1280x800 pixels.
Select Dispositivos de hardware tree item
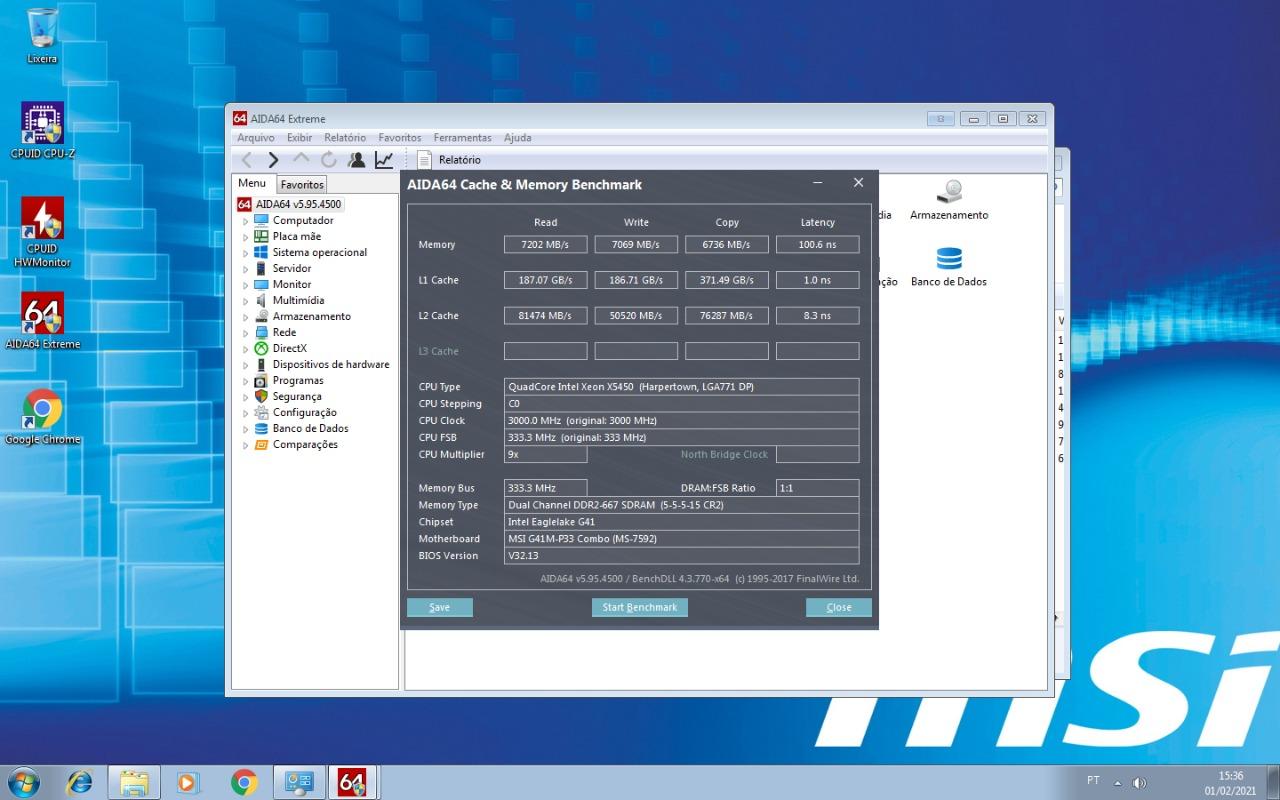click(331, 364)
